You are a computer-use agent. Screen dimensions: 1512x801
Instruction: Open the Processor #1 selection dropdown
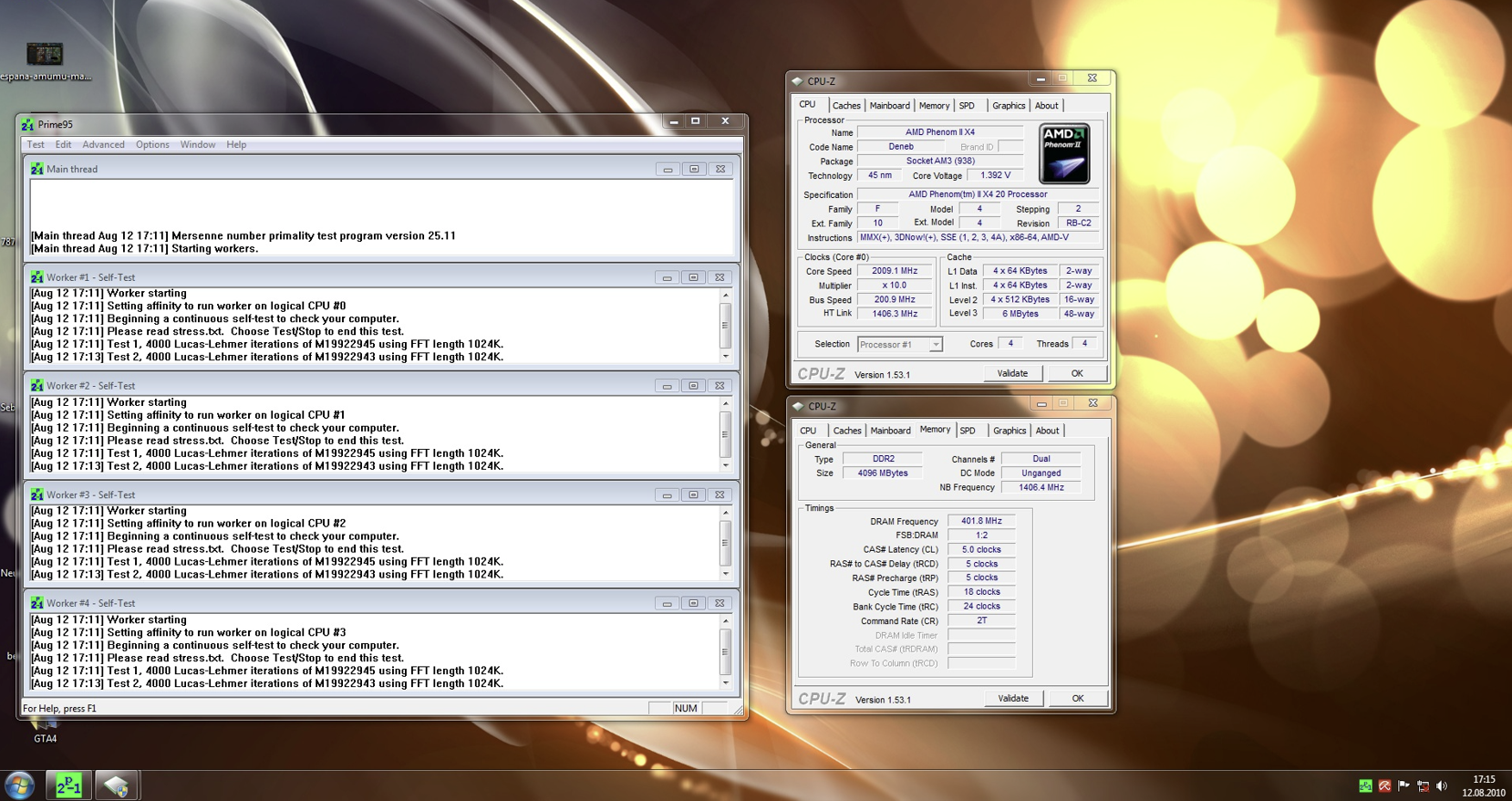click(x=936, y=345)
